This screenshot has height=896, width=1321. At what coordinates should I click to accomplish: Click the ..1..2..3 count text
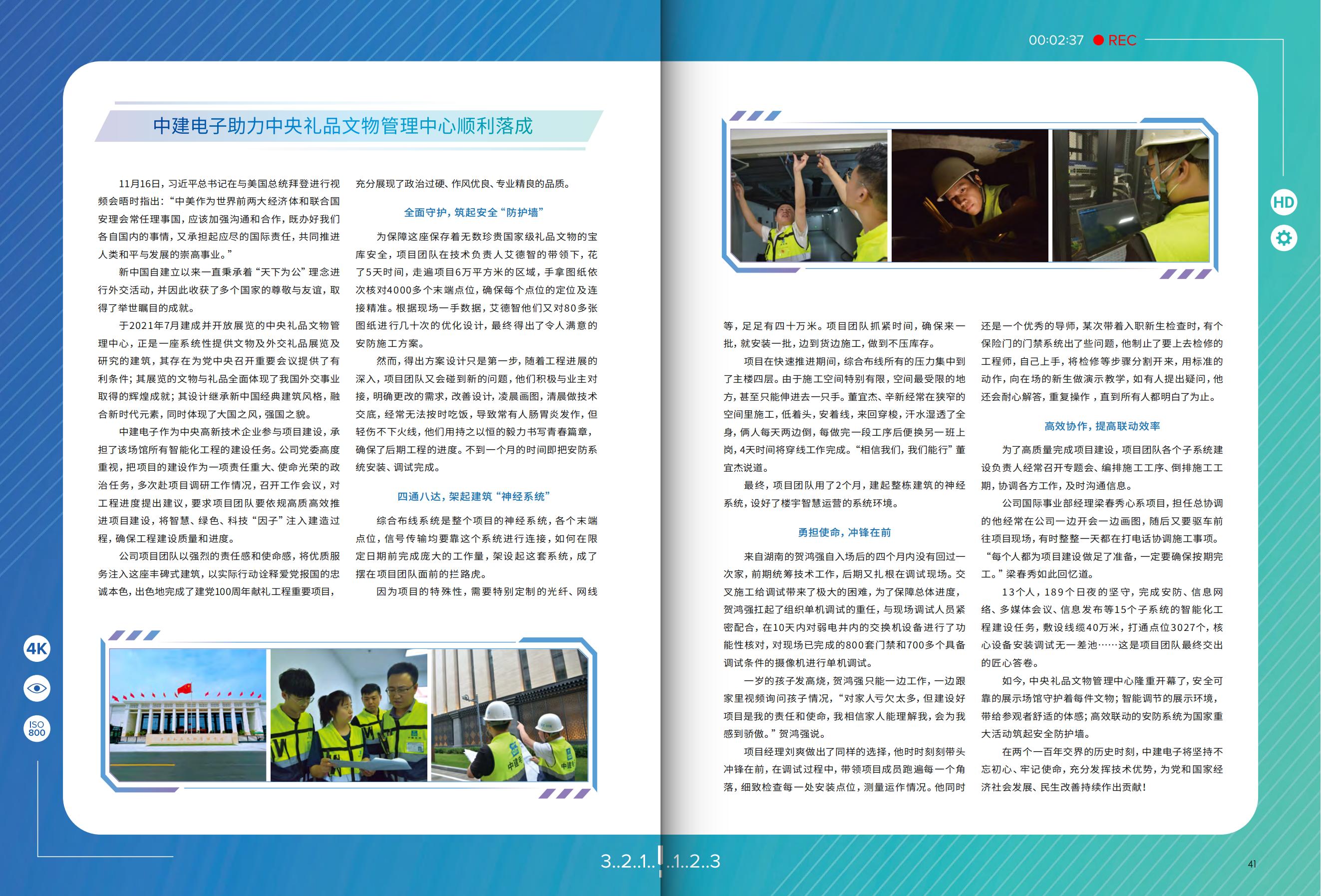[x=693, y=862]
